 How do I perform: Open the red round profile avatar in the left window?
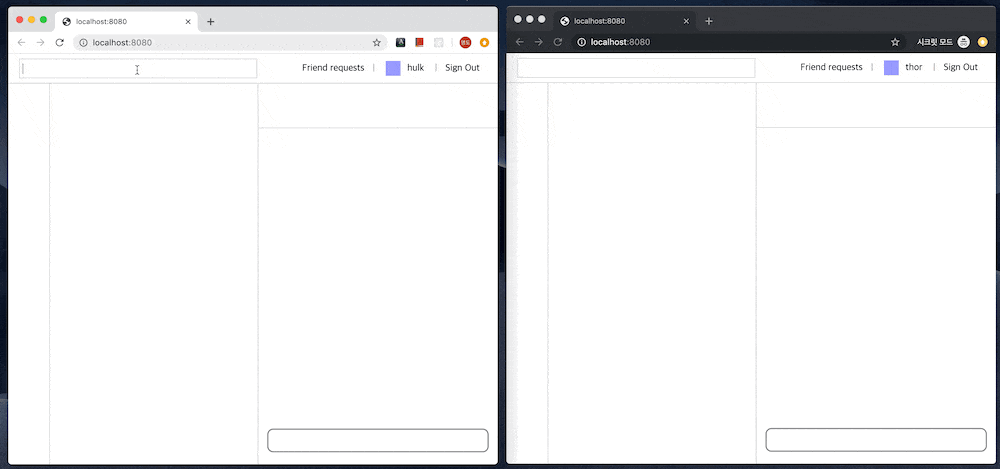click(x=466, y=43)
